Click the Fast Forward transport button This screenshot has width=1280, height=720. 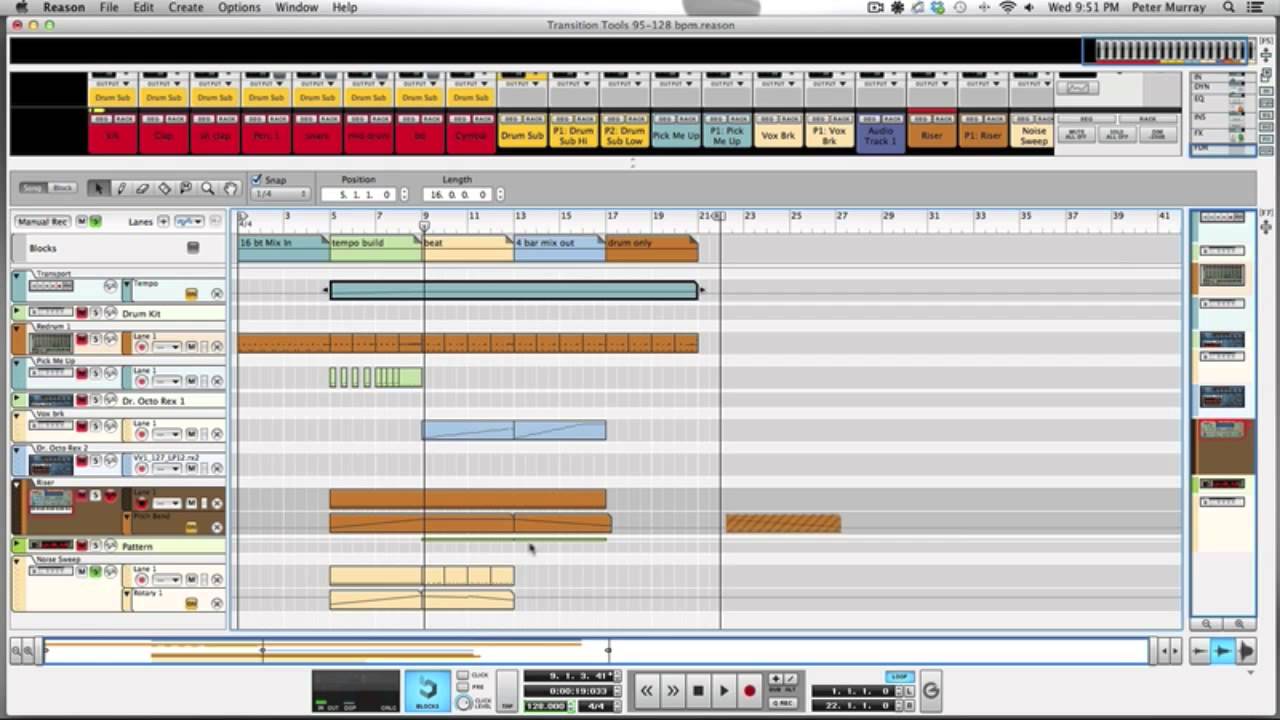673,690
